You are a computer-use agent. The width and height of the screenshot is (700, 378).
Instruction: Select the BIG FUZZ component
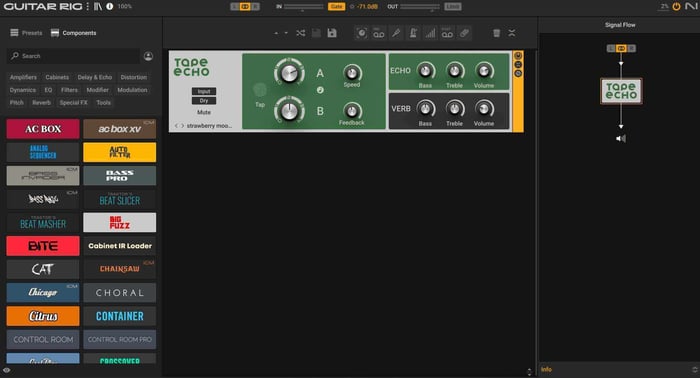coord(120,222)
